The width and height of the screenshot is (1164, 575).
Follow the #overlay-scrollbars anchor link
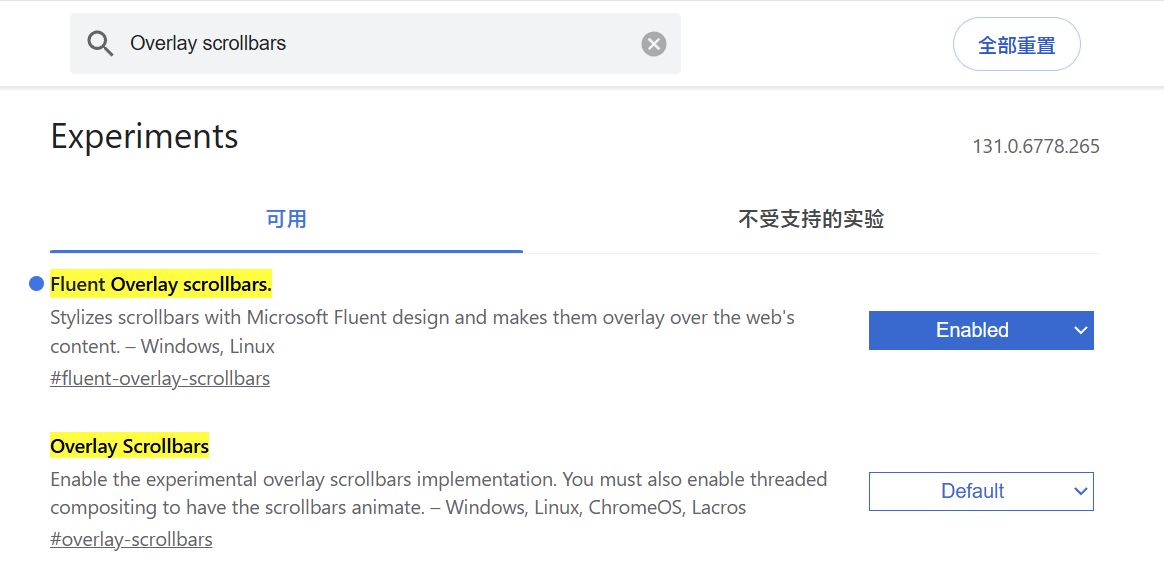131,539
